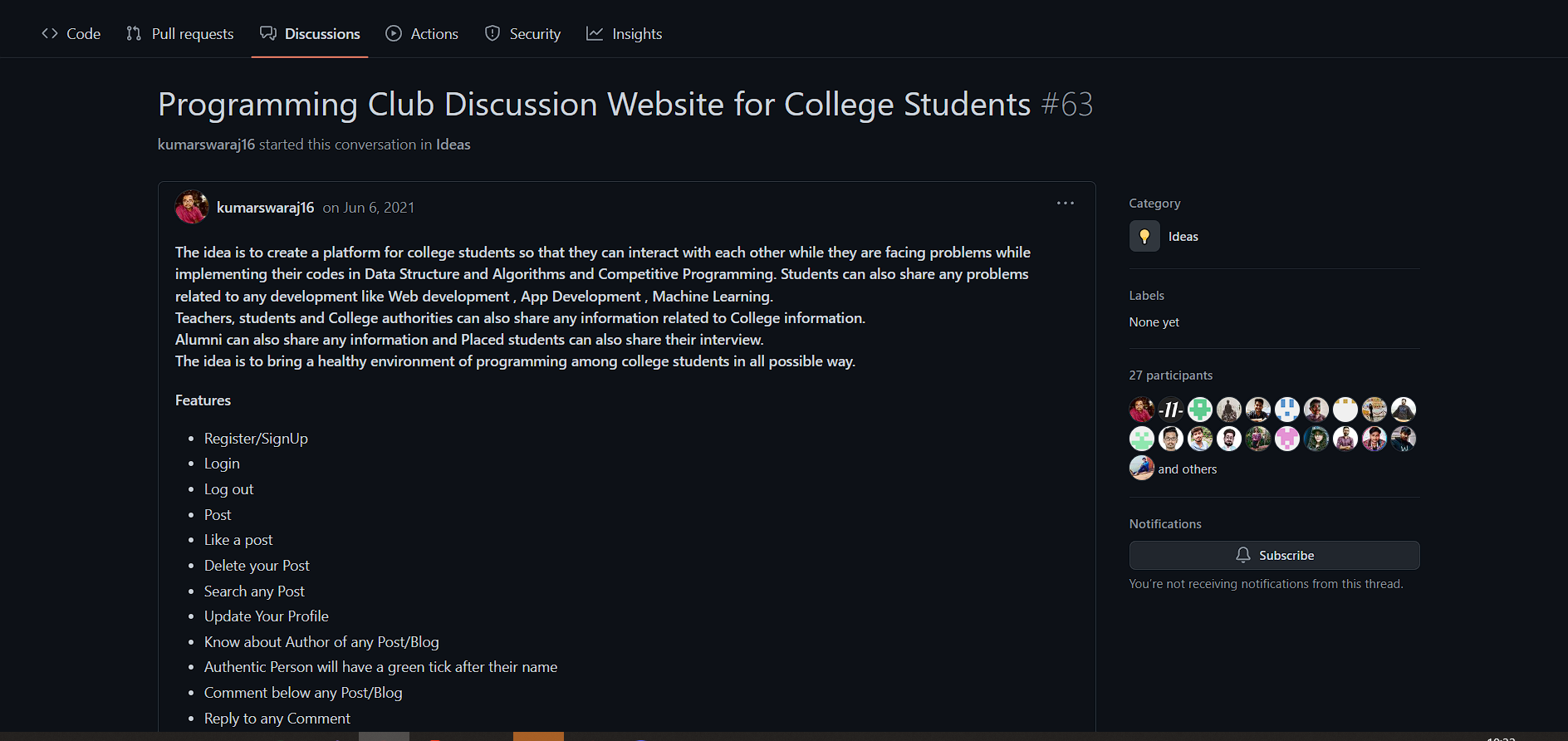Click the Security shield icon

tap(492, 33)
